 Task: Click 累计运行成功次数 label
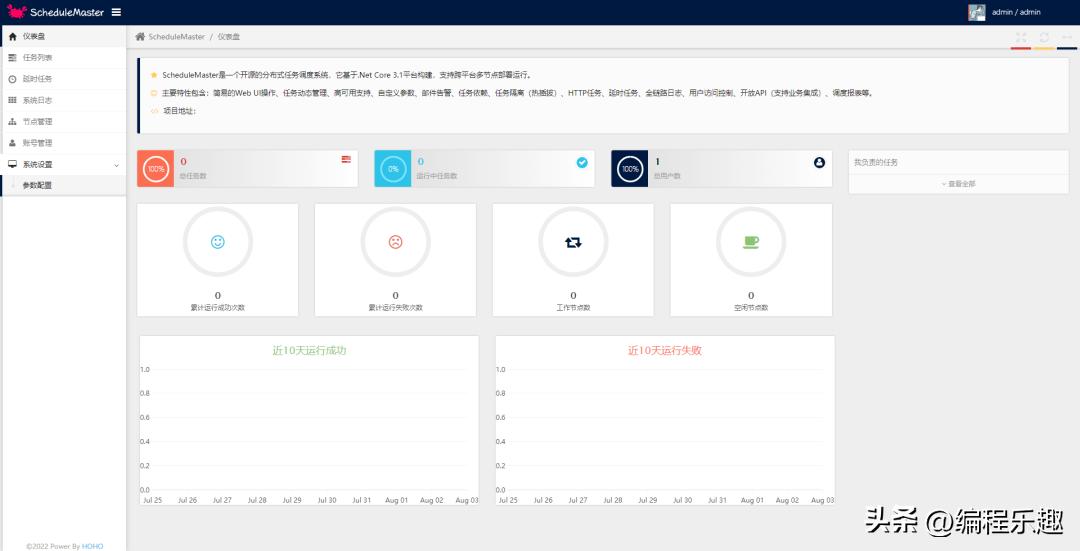coord(218,307)
